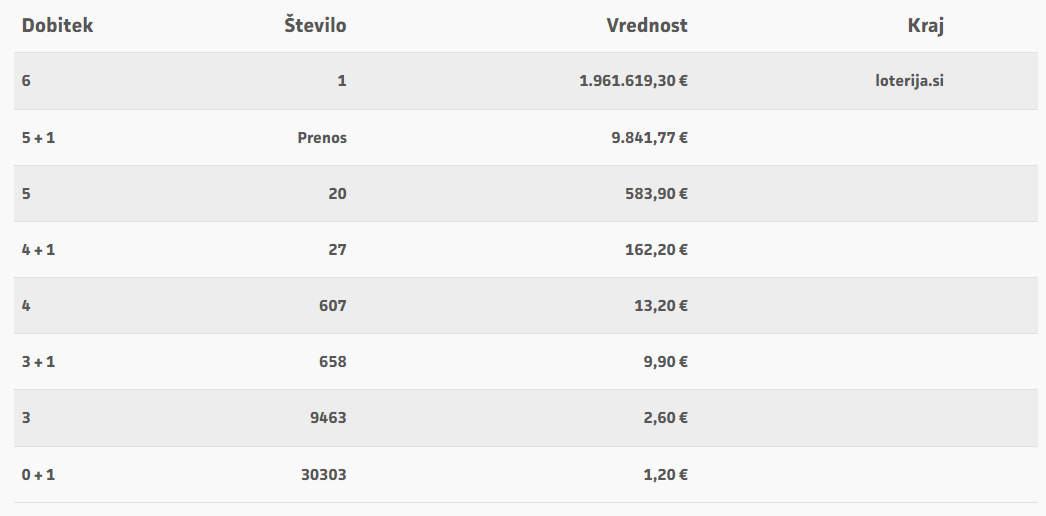Screen dimensions: 1046x516
Task: Select the count 30303
Action: [x=324, y=475]
